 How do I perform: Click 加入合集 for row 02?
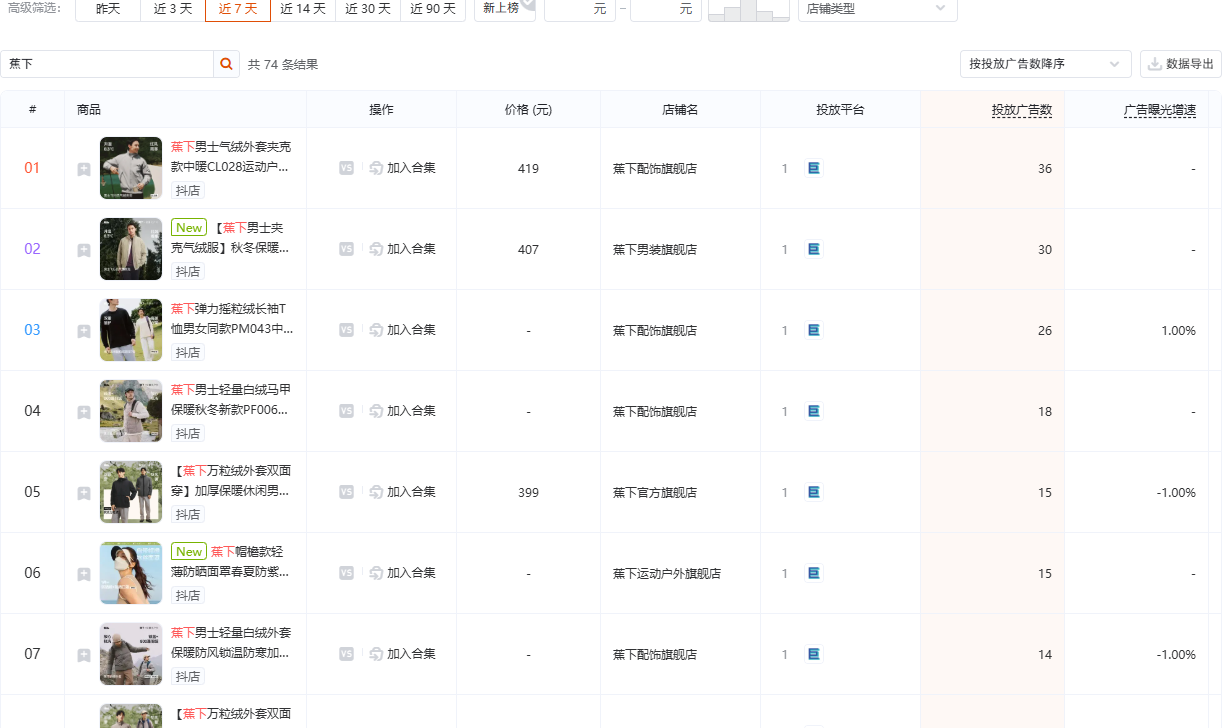[x=402, y=249]
